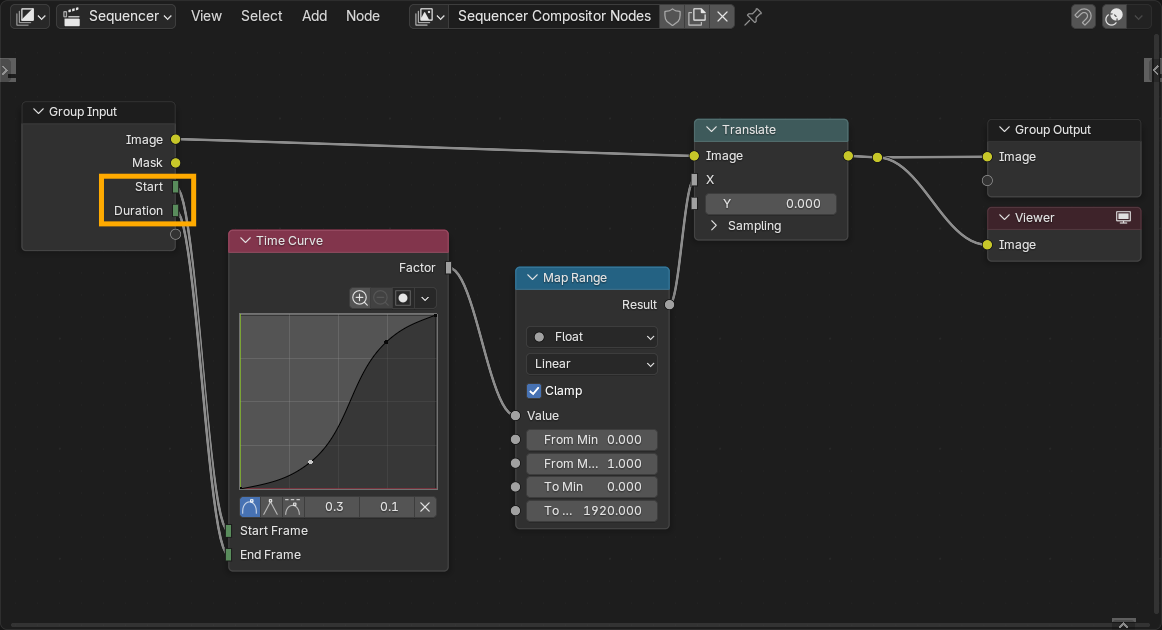Click the Start output socket
This screenshot has height=630, width=1162.
(x=176, y=187)
